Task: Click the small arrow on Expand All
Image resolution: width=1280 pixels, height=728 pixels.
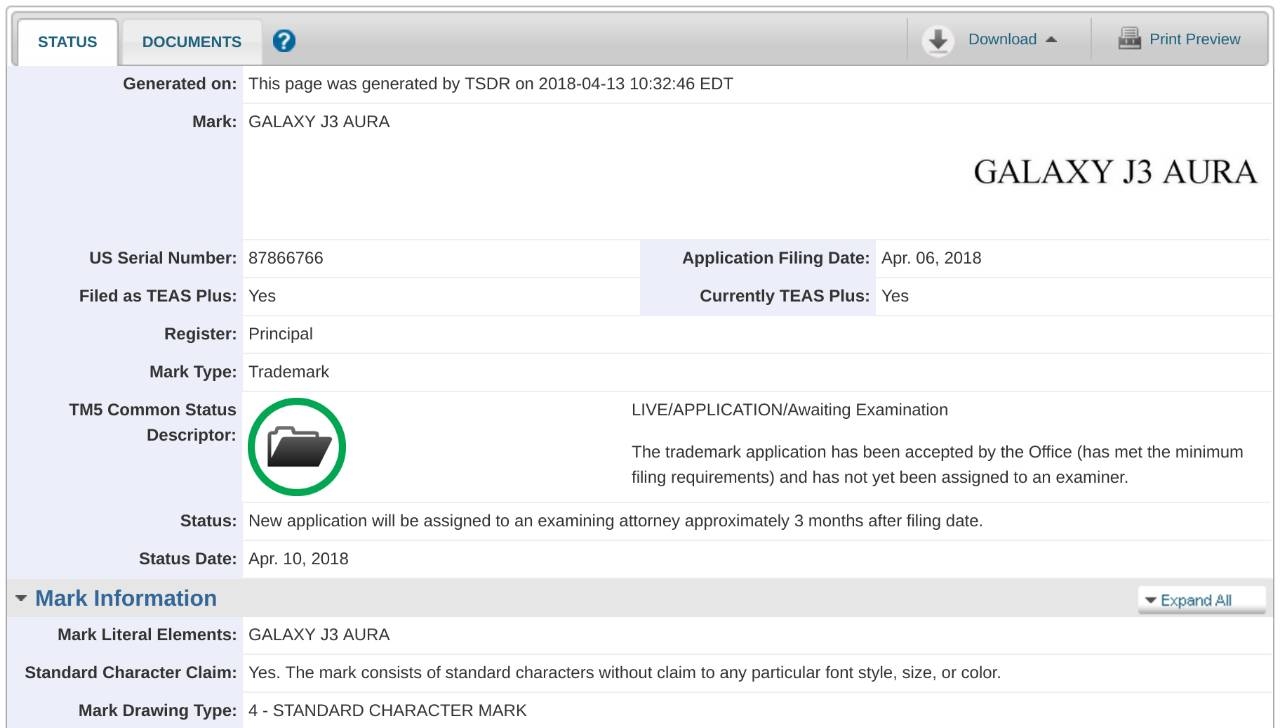Action: [1150, 600]
